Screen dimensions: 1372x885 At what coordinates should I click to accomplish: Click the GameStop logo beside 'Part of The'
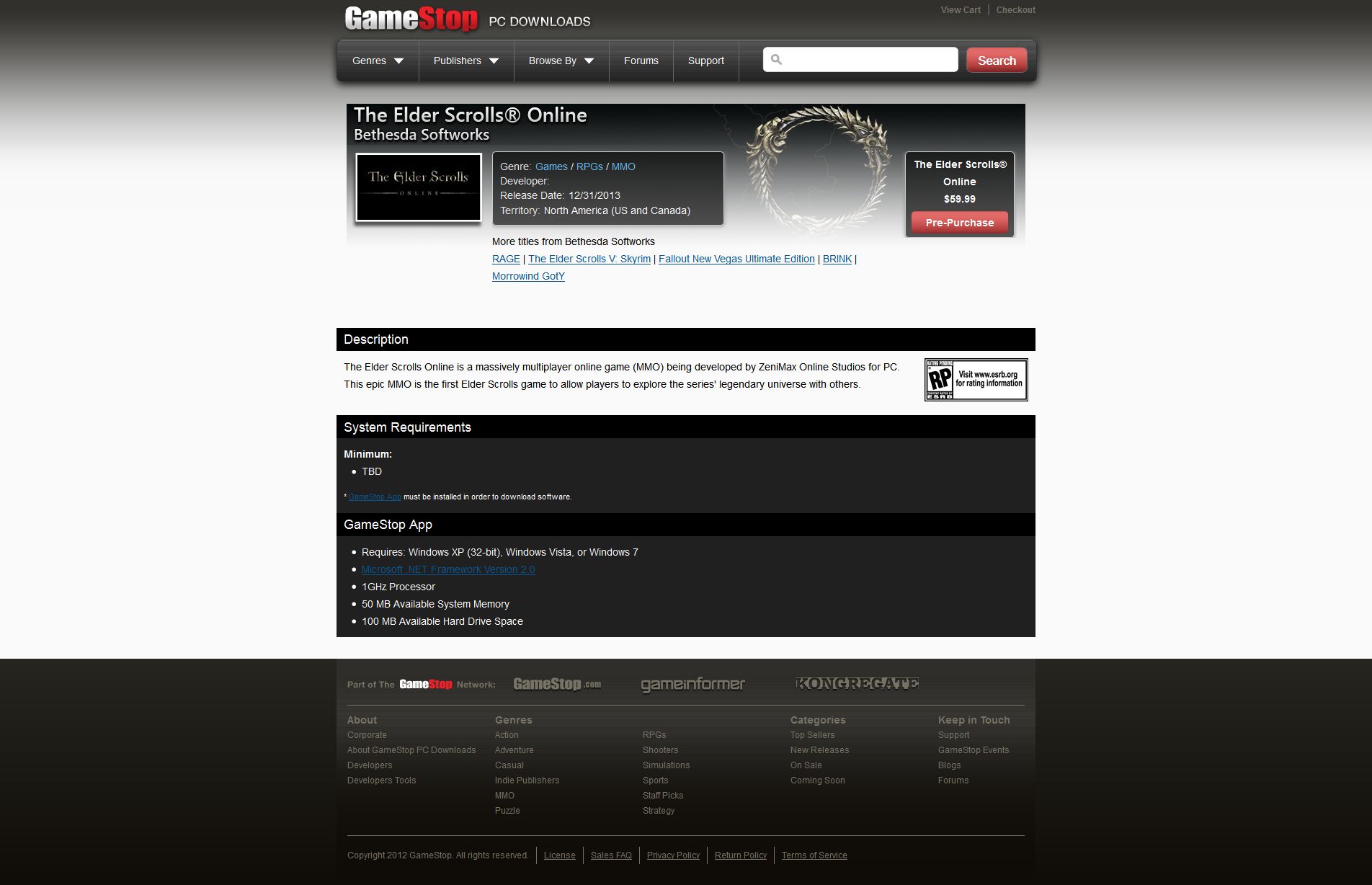click(426, 684)
